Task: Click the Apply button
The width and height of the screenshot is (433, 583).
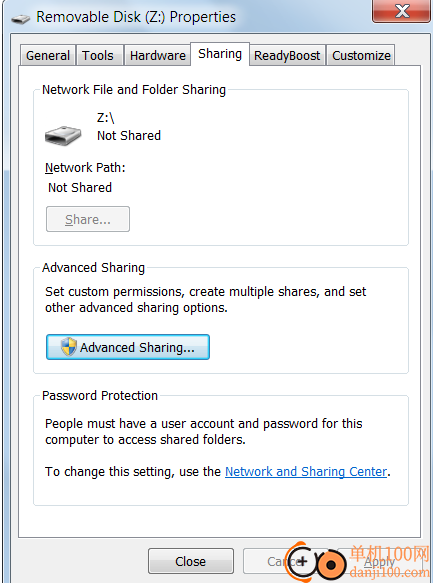Action: 379,562
